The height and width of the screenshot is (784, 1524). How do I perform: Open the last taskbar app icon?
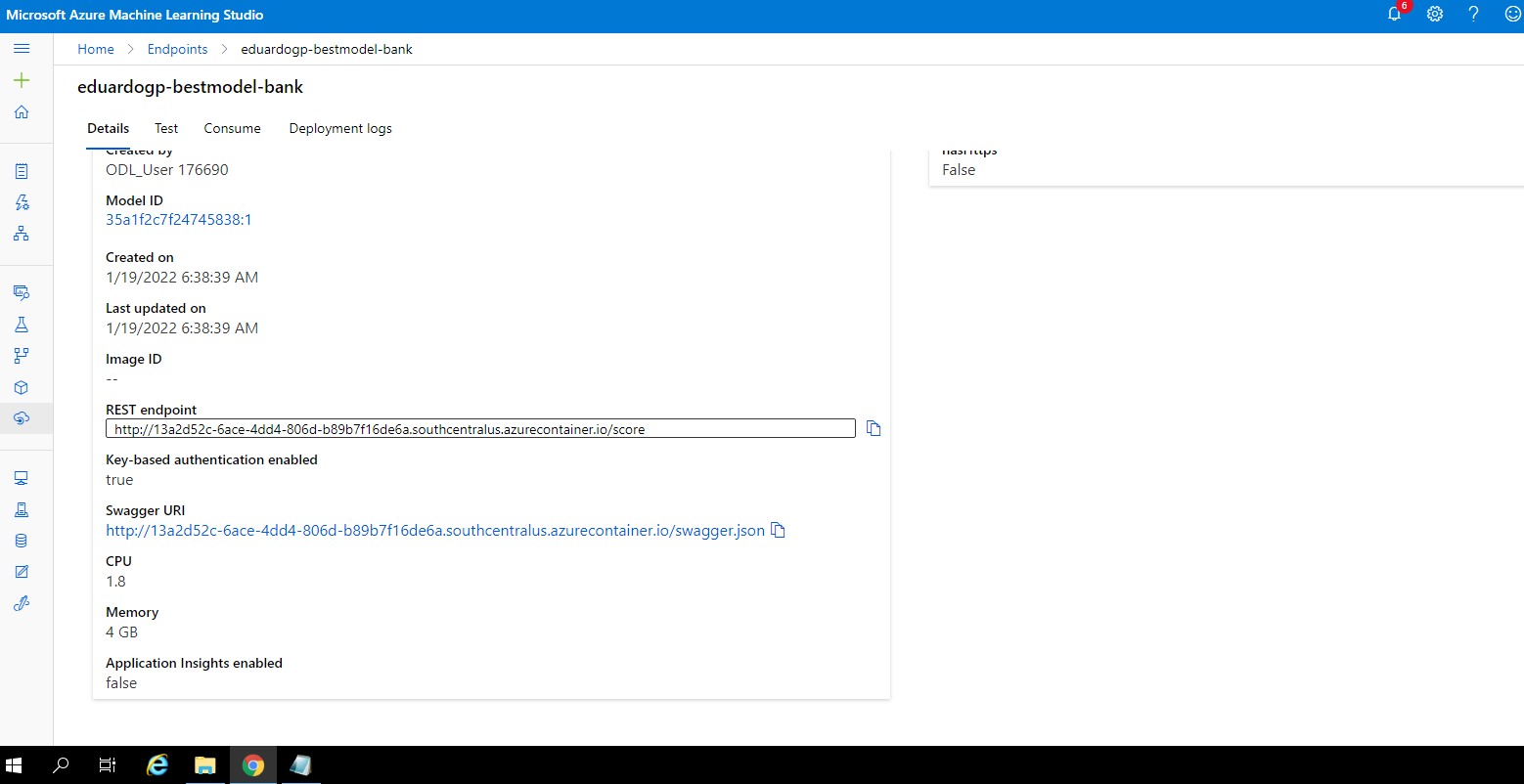(301, 765)
